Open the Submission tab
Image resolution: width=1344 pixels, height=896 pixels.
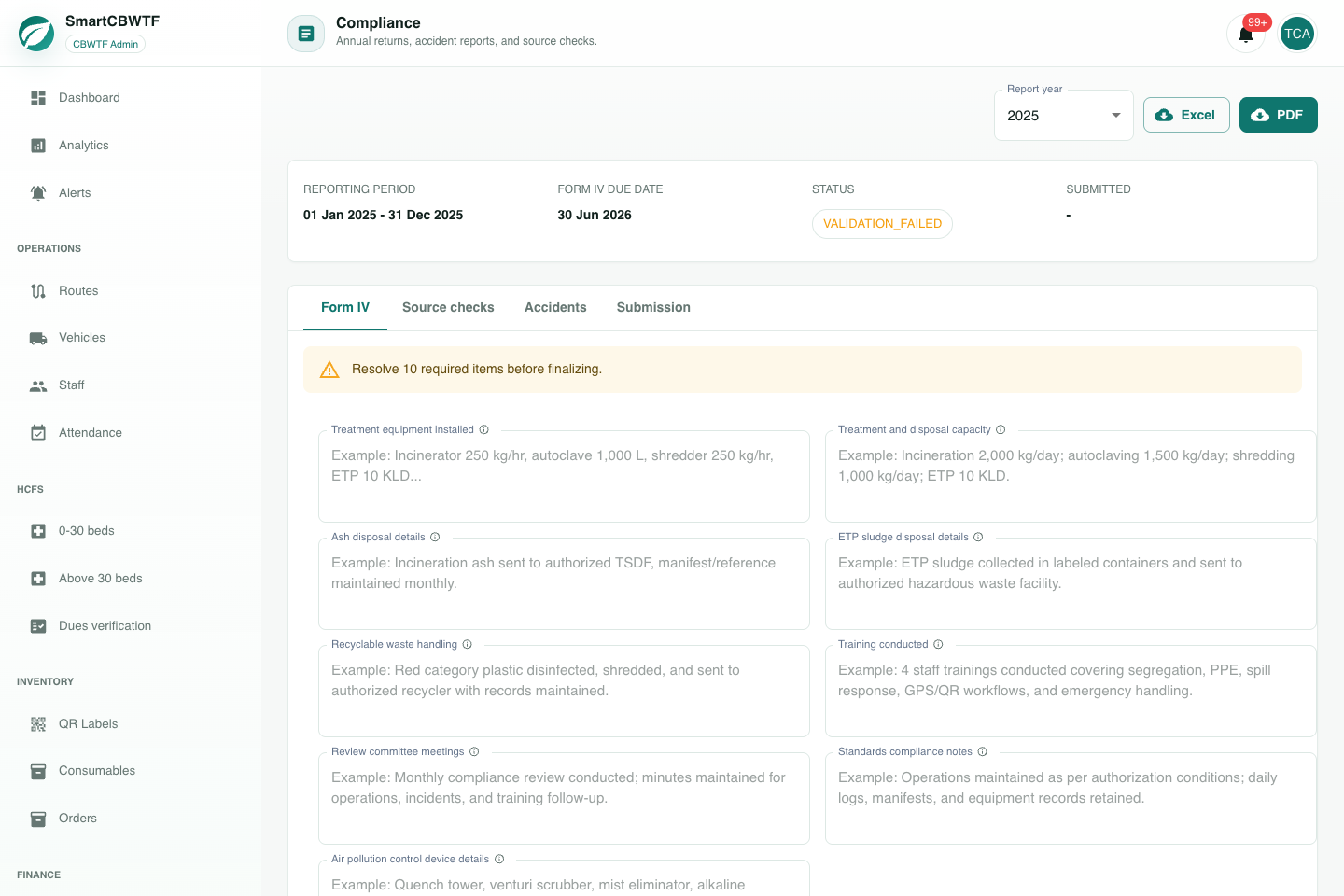653,308
